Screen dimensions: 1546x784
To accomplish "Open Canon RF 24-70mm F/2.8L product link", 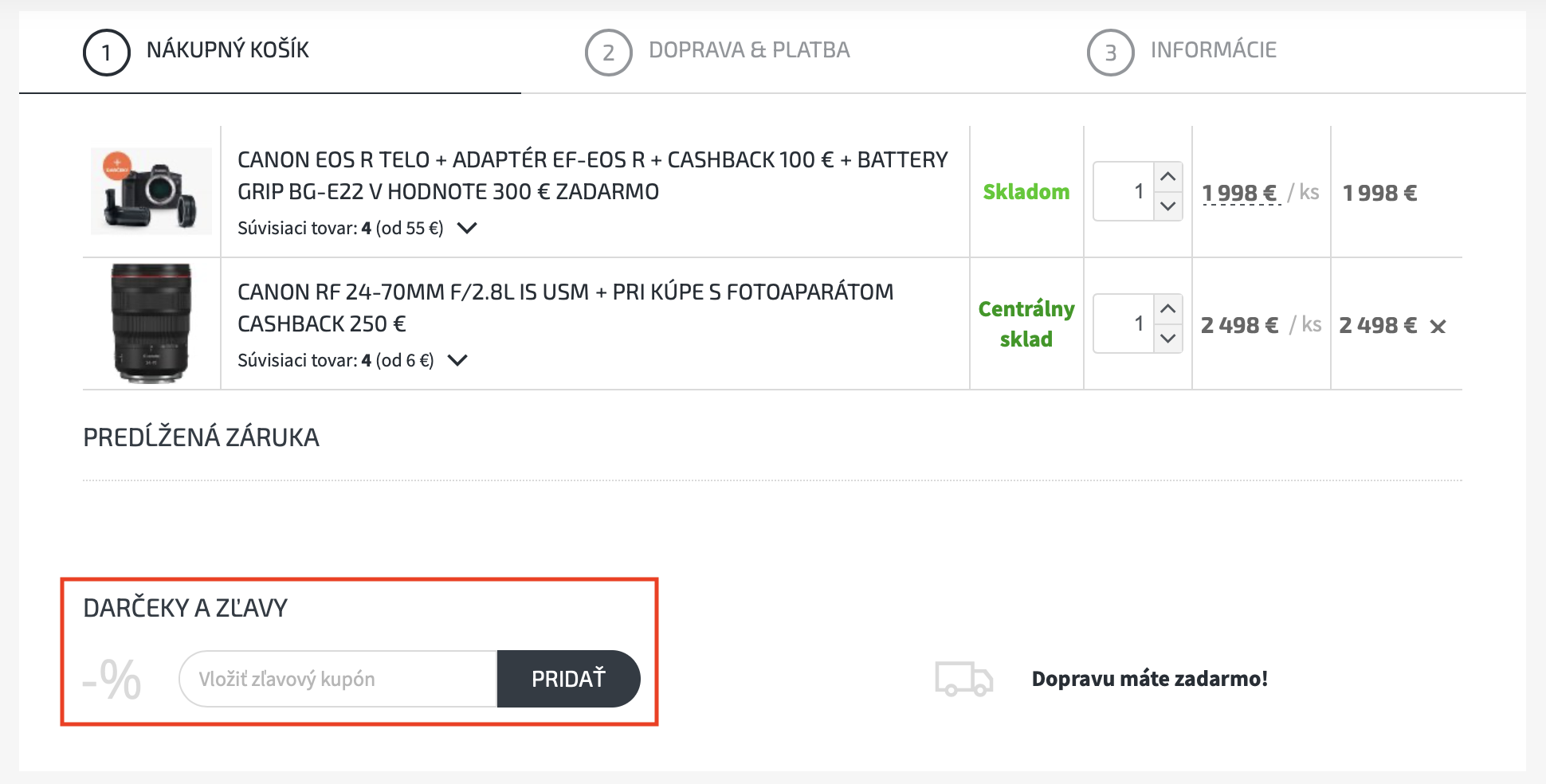I will [x=565, y=308].
